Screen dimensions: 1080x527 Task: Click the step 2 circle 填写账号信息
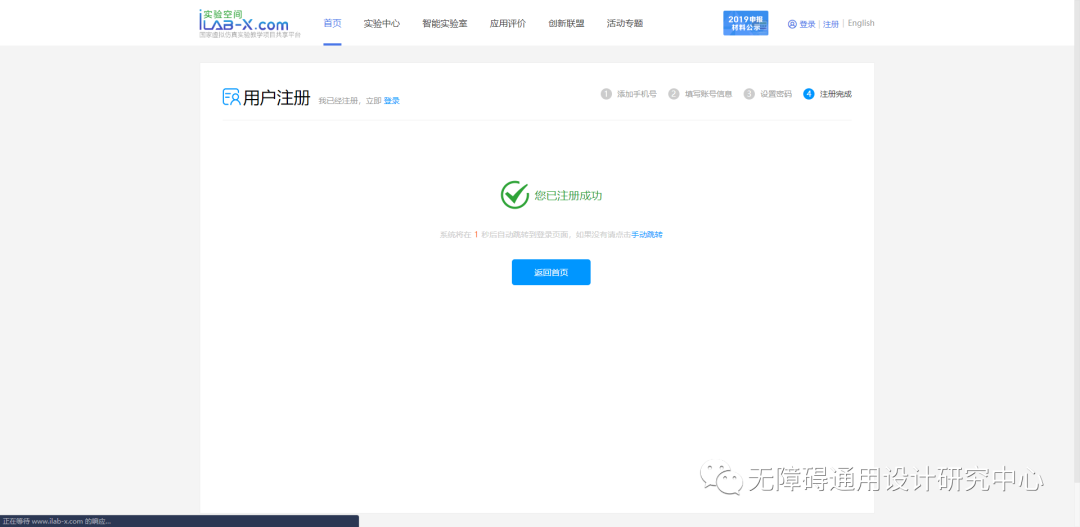pyautogui.click(x=674, y=94)
